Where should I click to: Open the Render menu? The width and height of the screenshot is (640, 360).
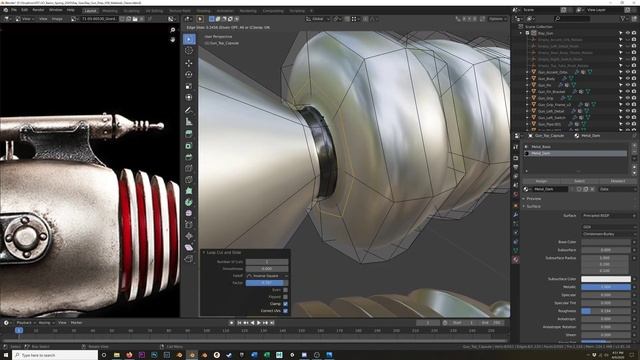pyautogui.click(x=38, y=10)
